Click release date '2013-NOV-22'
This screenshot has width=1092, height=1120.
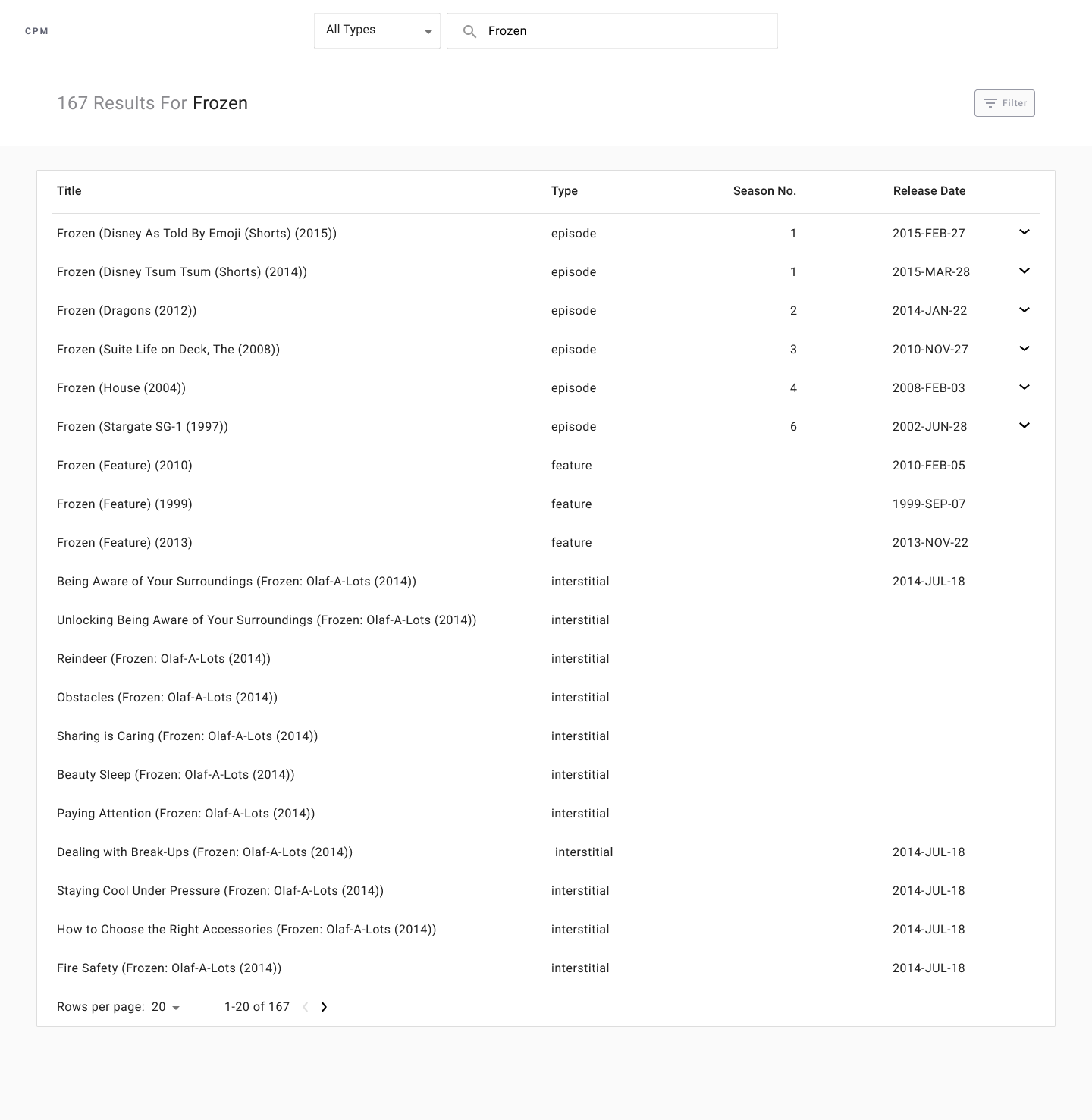pyautogui.click(x=930, y=543)
